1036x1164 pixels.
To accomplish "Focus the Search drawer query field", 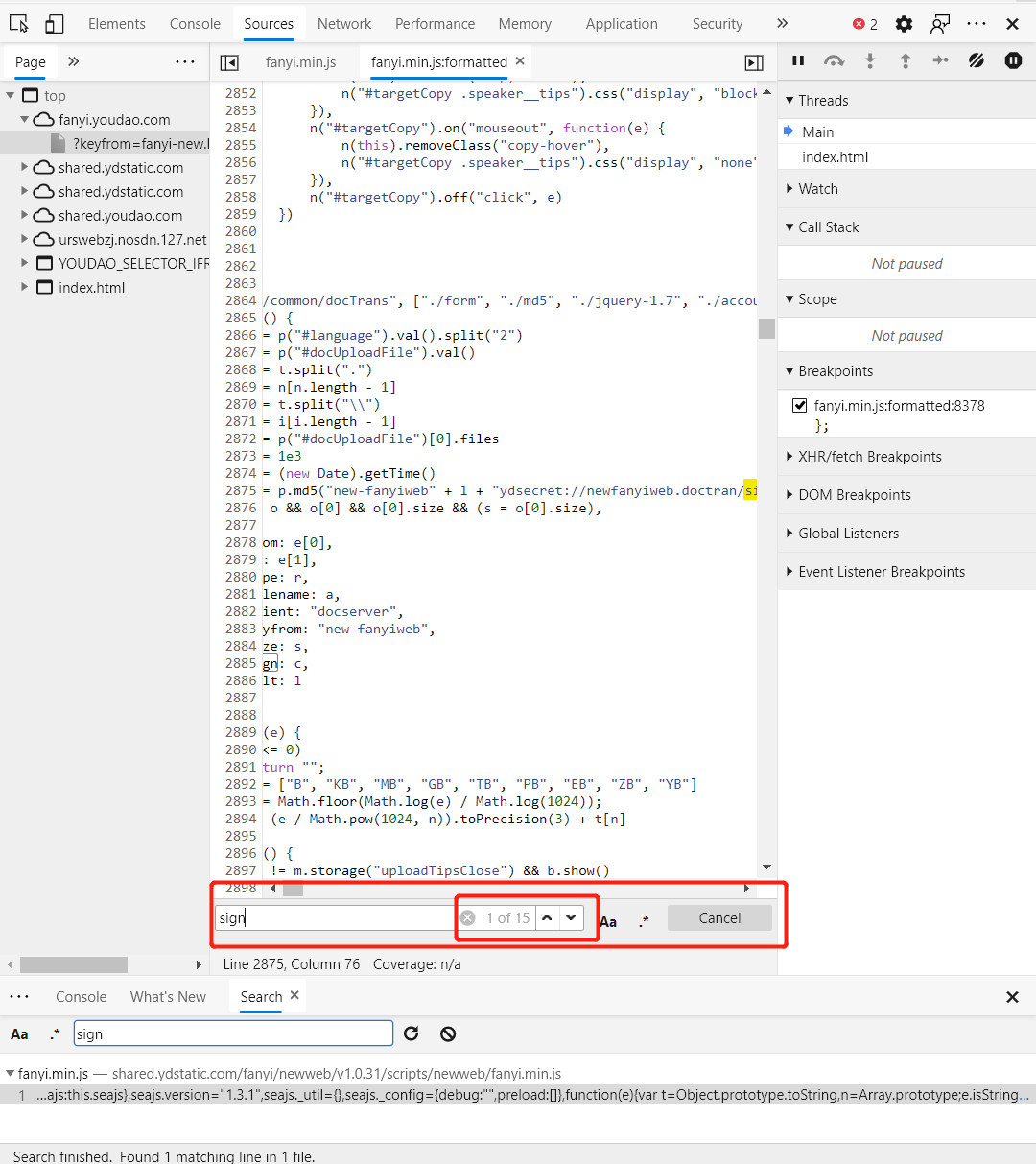I will click(233, 1033).
